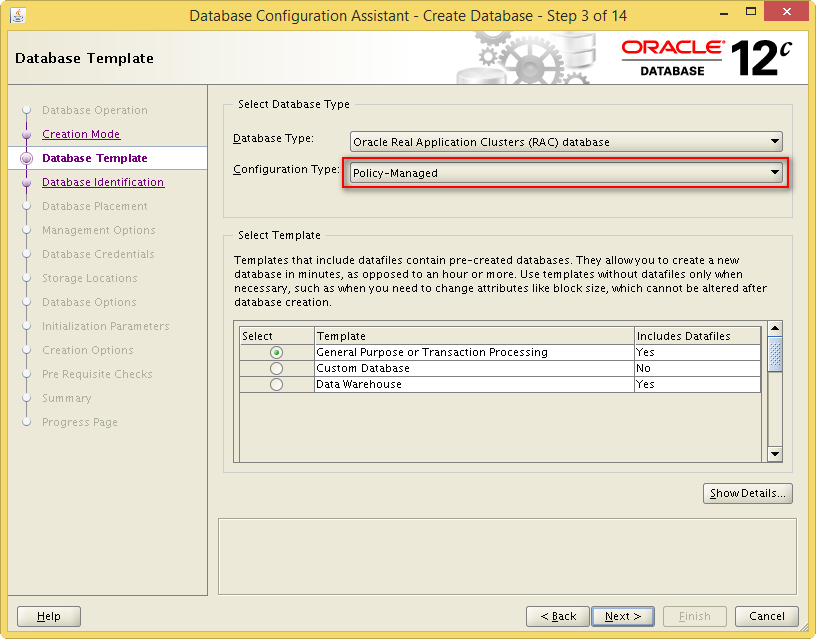This screenshot has height=639, width=816.
Task: Click the Back button
Action: tap(558, 616)
